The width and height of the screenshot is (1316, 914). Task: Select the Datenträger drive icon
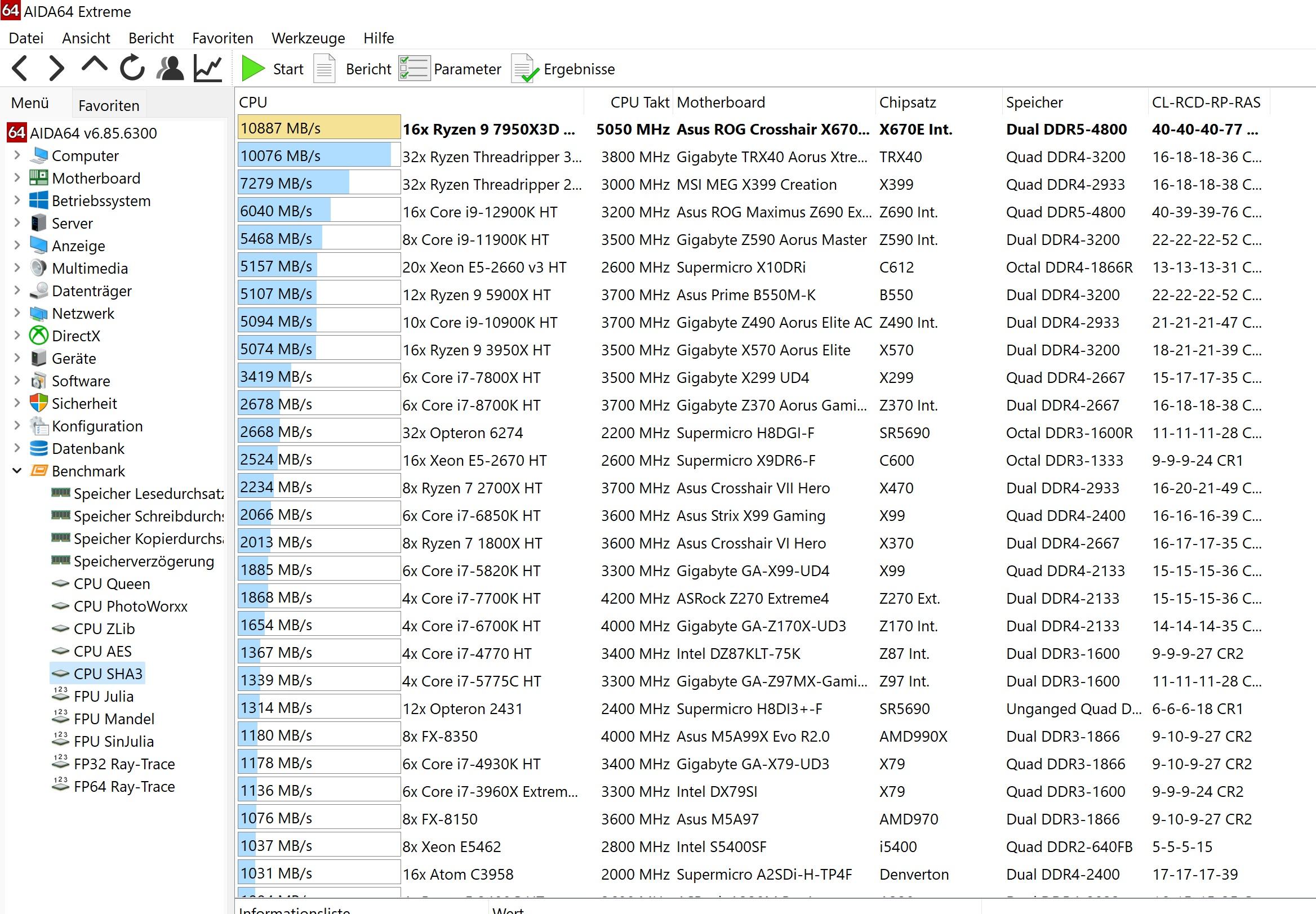pos(39,291)
